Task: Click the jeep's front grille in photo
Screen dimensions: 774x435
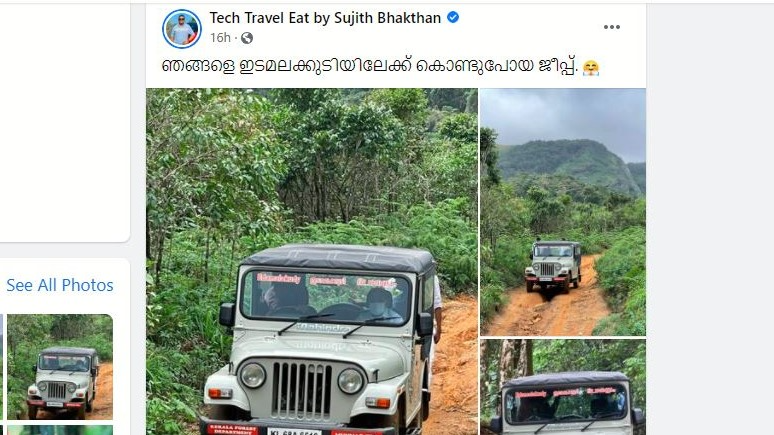Action: pos(302,391)
